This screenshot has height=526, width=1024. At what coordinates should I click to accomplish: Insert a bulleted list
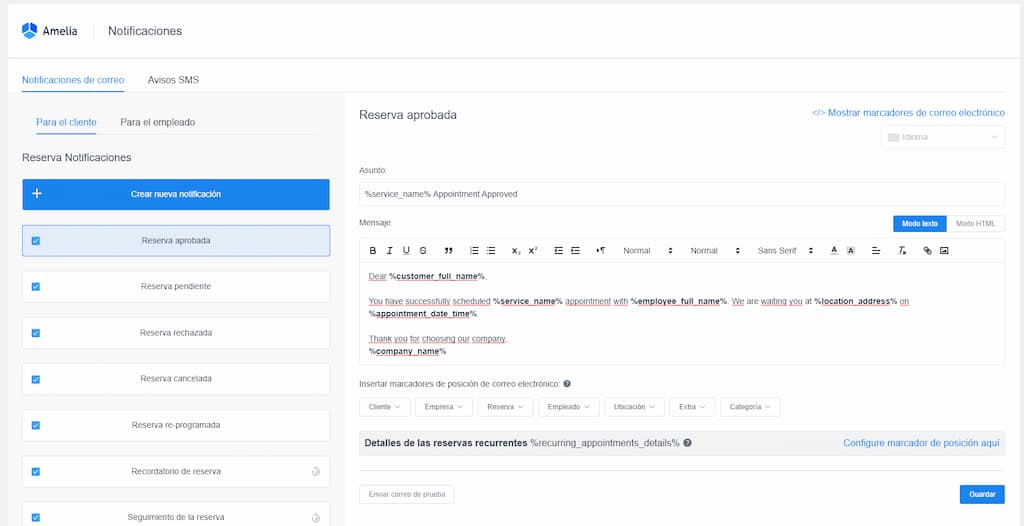[491, 250]
